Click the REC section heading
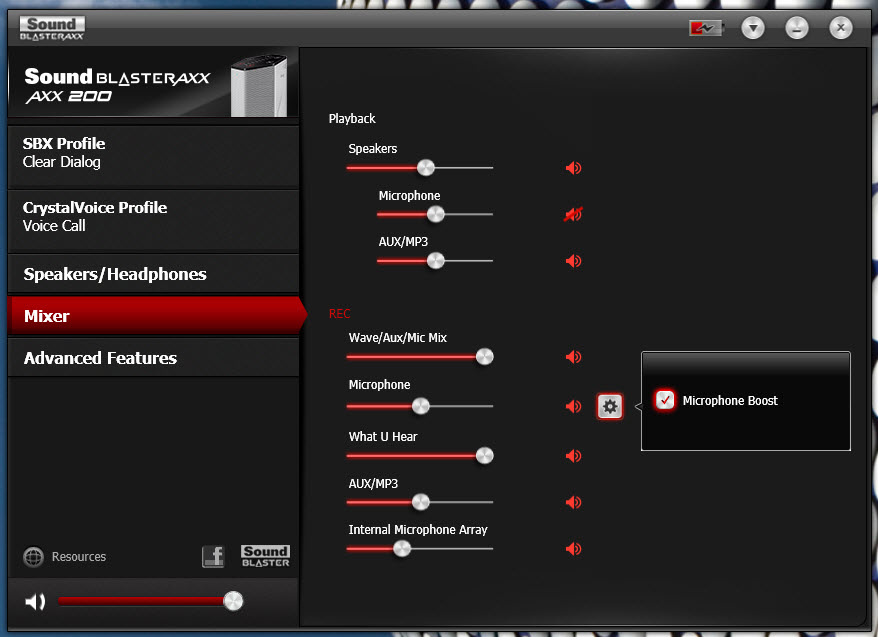This screenshot has height=637, width=878. pos(339,313)
